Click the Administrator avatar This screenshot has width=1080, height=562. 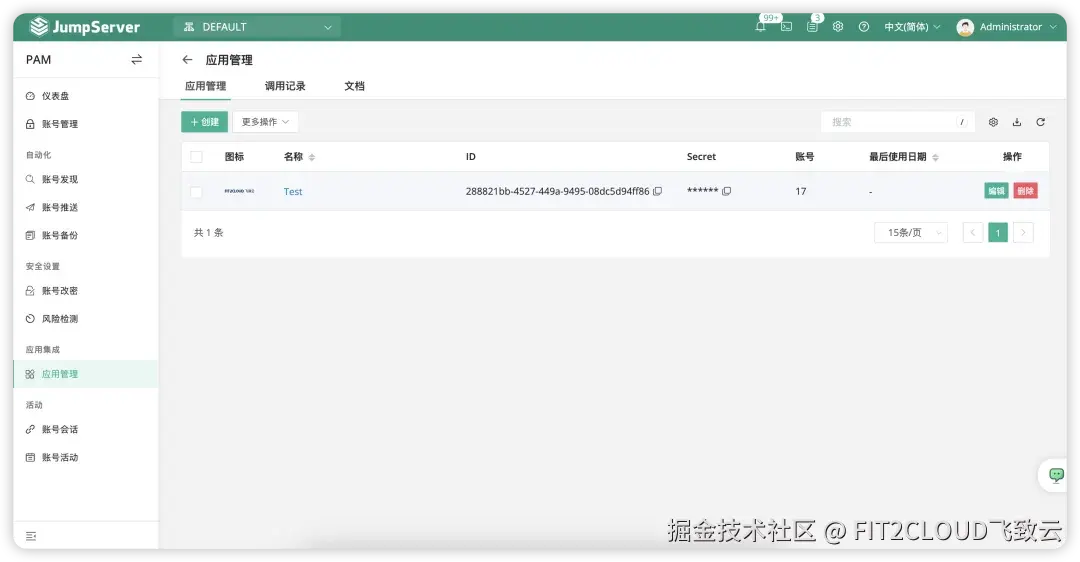pyautogui.click(x=965, y=28)
